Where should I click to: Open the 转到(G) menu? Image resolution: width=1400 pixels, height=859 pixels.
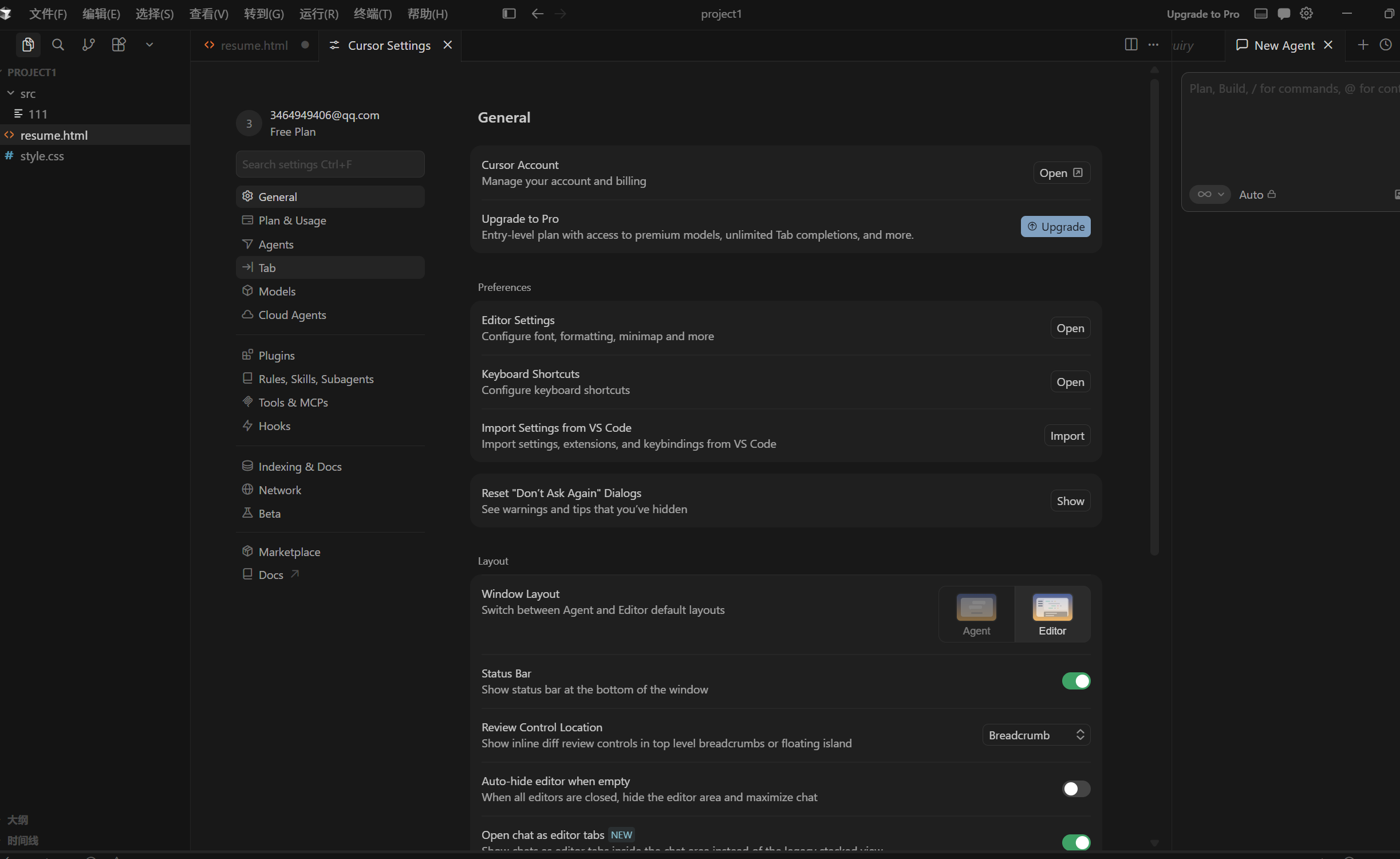264,14
